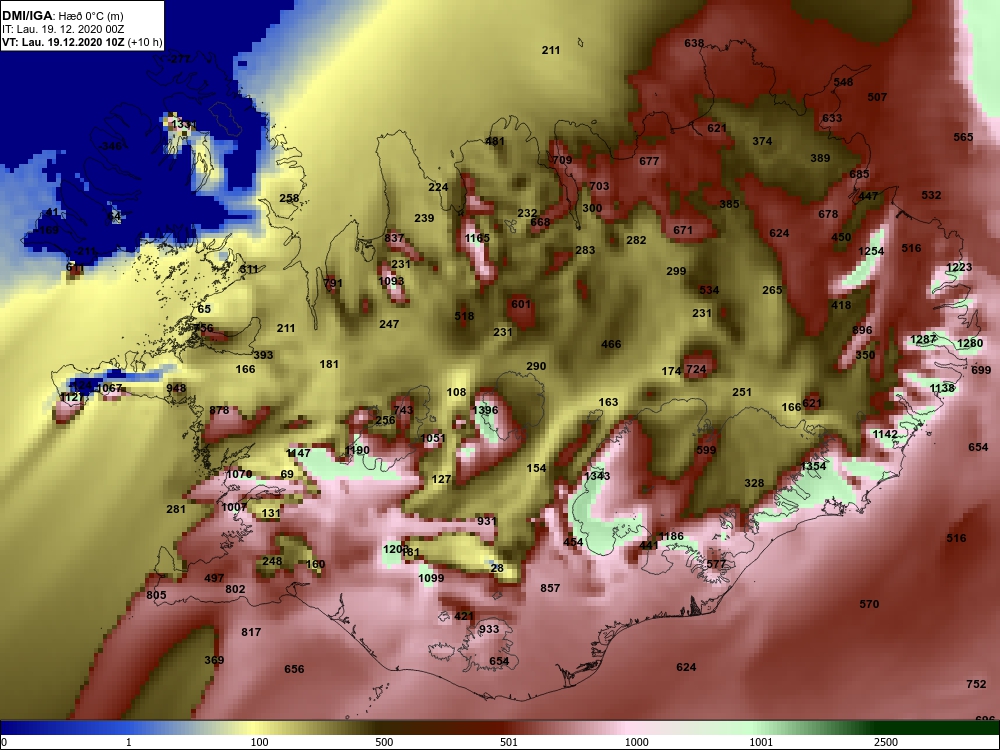This screenshot has height=750, width=1000.
Task: Click the title text 'DMI/IGA: Hæð 0°C (m)'
Action: pyautogui.click(x=62, y=16)
